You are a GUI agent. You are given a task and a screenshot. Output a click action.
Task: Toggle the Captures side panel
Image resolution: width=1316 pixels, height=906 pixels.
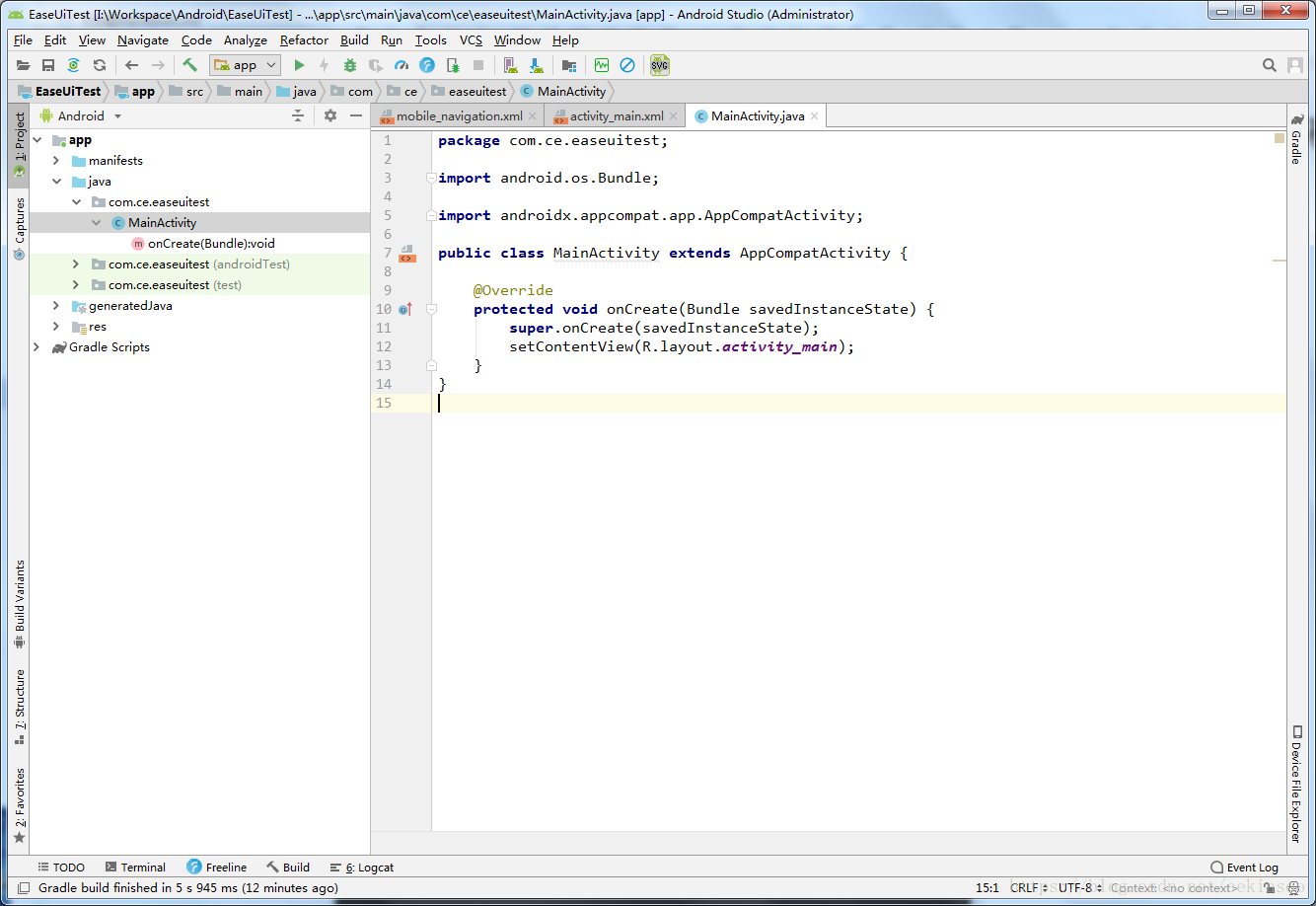[x=20, y=228]
